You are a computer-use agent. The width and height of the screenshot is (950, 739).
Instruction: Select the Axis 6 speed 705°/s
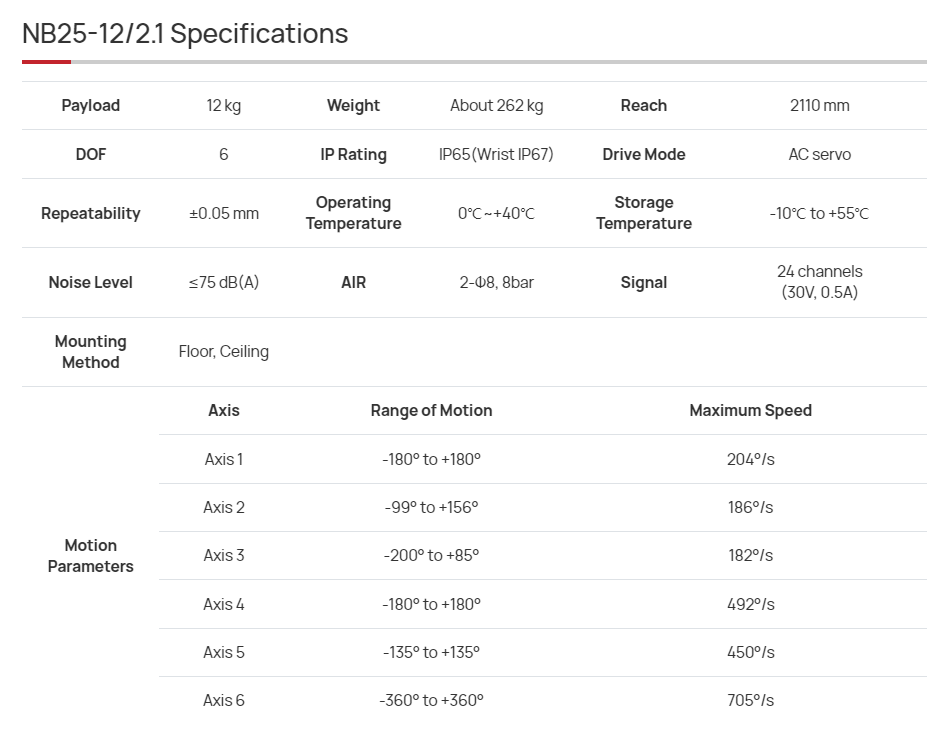point(750,700)
